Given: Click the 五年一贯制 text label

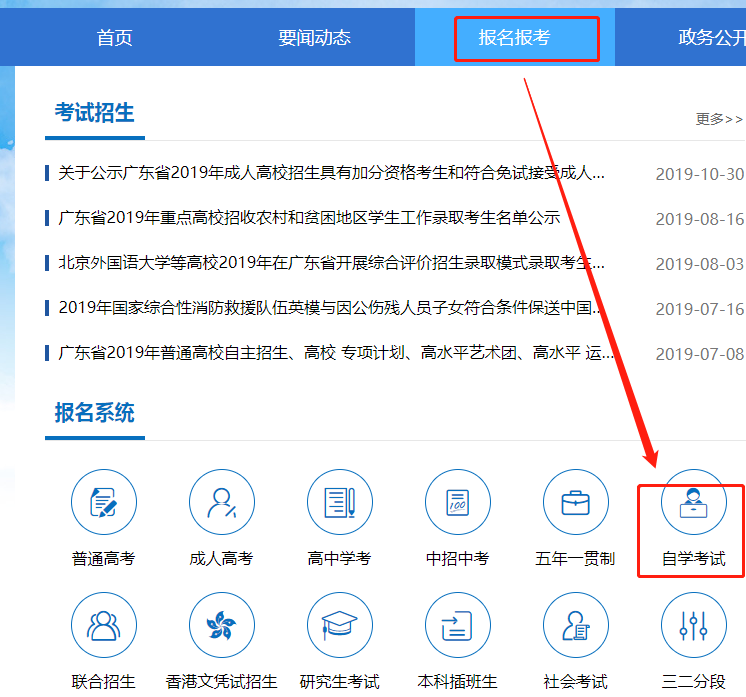Looking at the screenshot, I should click(x=576, y=559).
